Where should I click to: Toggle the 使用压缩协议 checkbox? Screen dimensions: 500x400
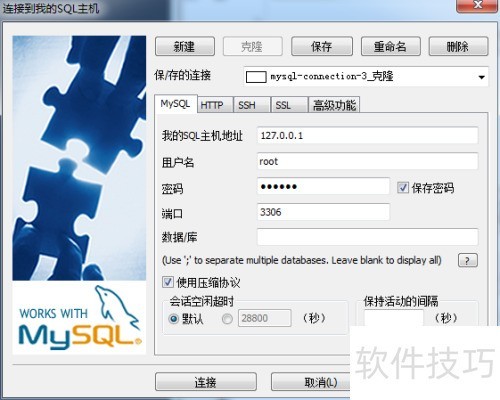tap(168, 282)
